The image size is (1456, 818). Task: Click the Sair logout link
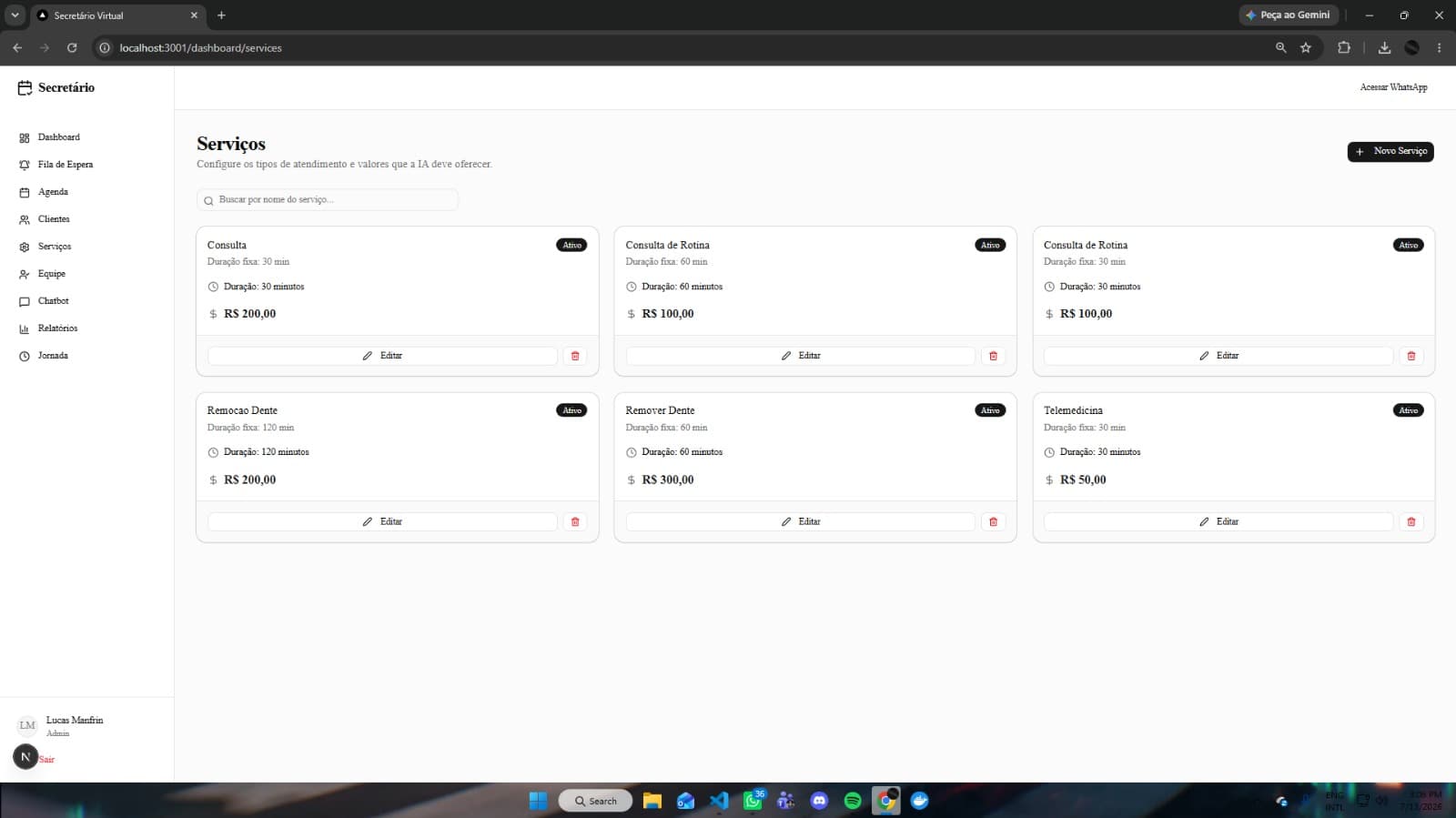tap(46, 759)
